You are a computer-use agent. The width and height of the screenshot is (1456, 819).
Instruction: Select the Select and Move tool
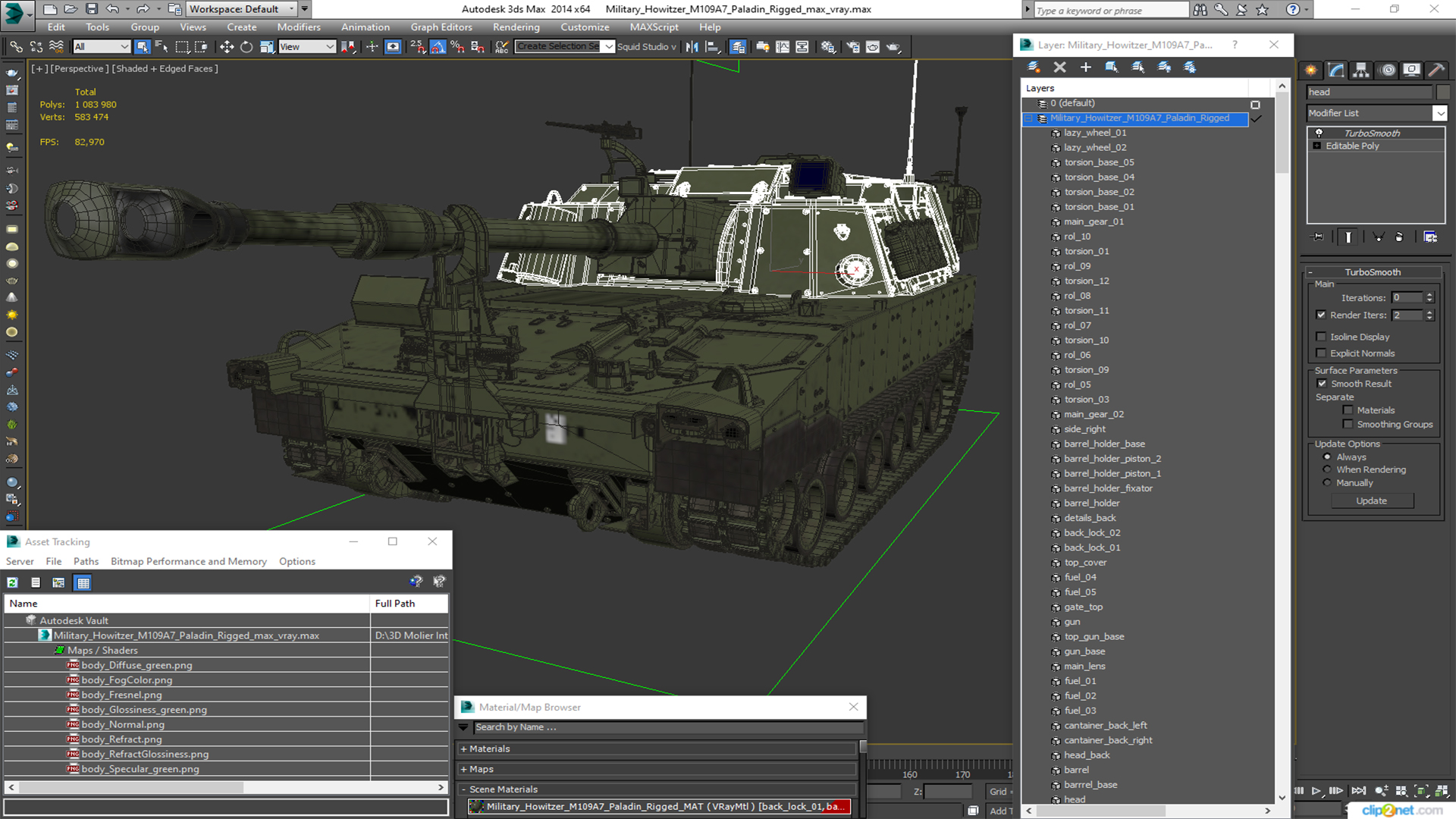point(226,47)
